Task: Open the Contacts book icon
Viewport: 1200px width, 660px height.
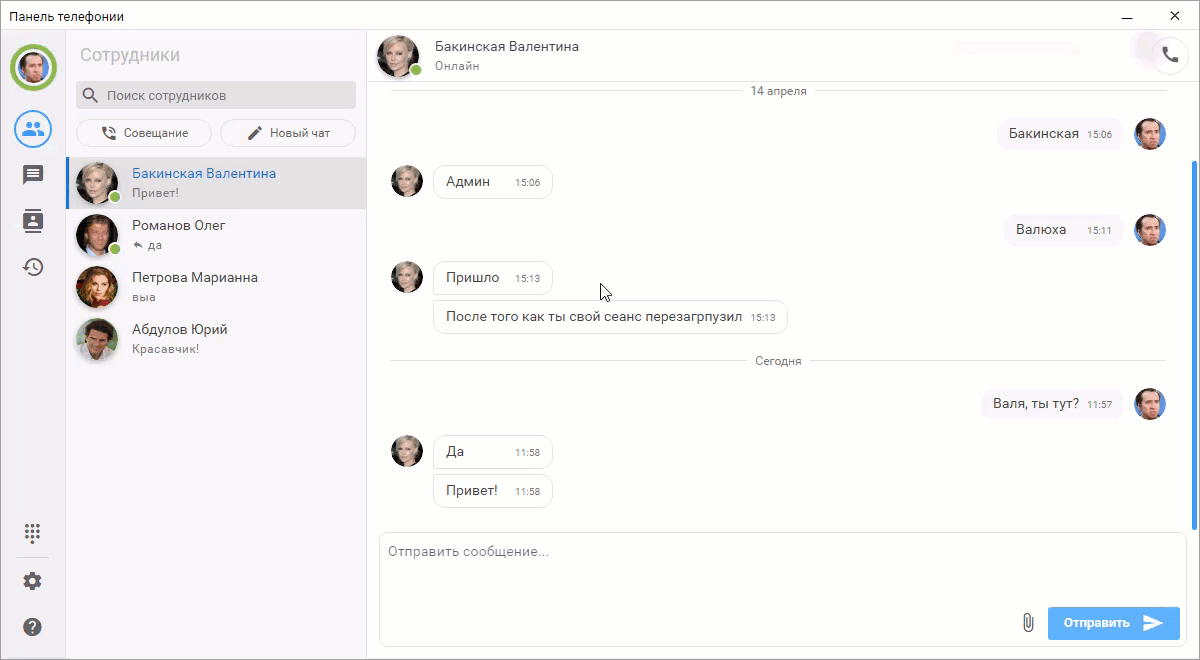Action: (33, 221)
